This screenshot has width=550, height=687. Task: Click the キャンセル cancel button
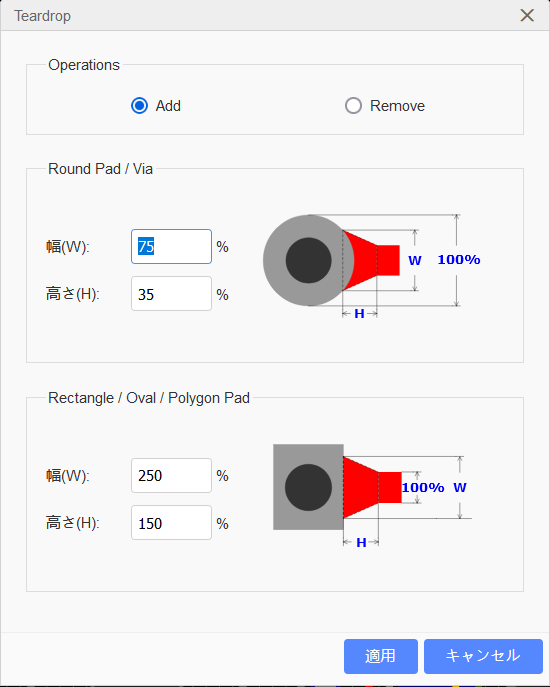[x=483, y=656]
